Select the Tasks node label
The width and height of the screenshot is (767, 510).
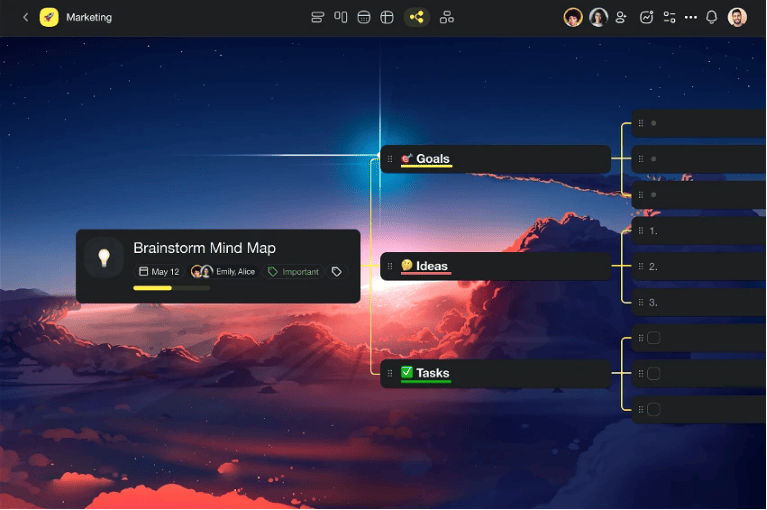click(433, 373)
